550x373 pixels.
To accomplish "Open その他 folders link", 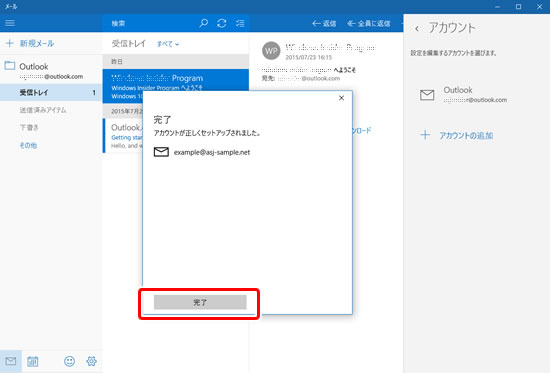I will click(x=28, y=145).
